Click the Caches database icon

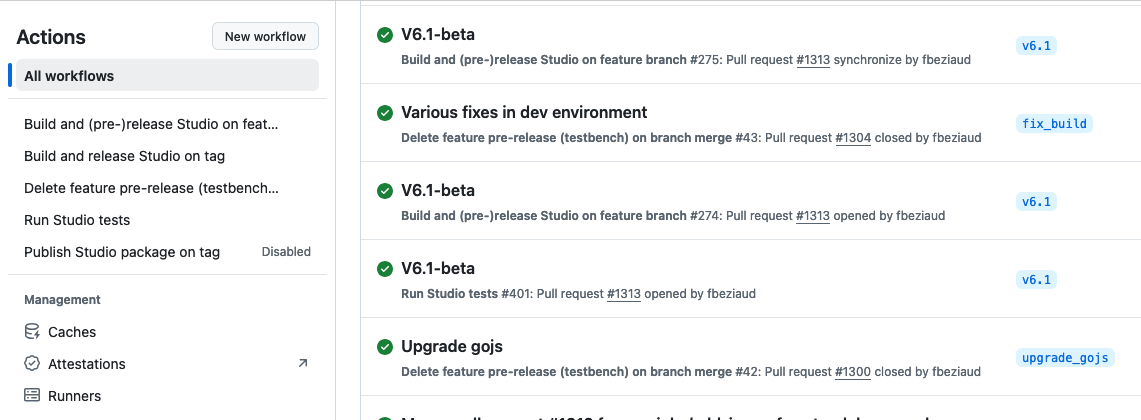click(x=32, y=332)
